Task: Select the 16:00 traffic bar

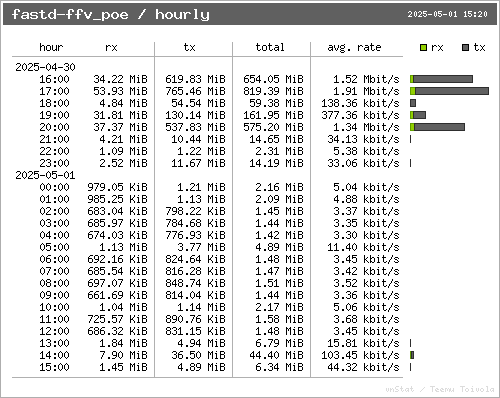Action: (442, 79)
